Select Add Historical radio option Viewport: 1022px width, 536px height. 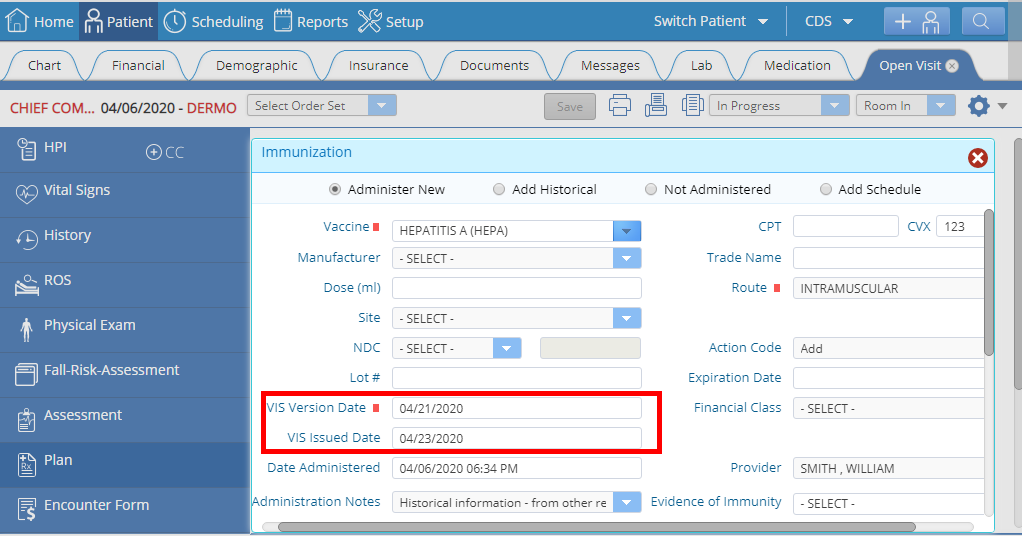(x=499, y=189)
